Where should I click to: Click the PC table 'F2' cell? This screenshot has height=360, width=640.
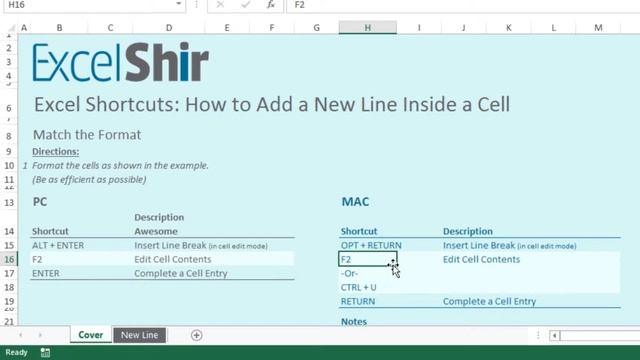[x=37, y=260]
